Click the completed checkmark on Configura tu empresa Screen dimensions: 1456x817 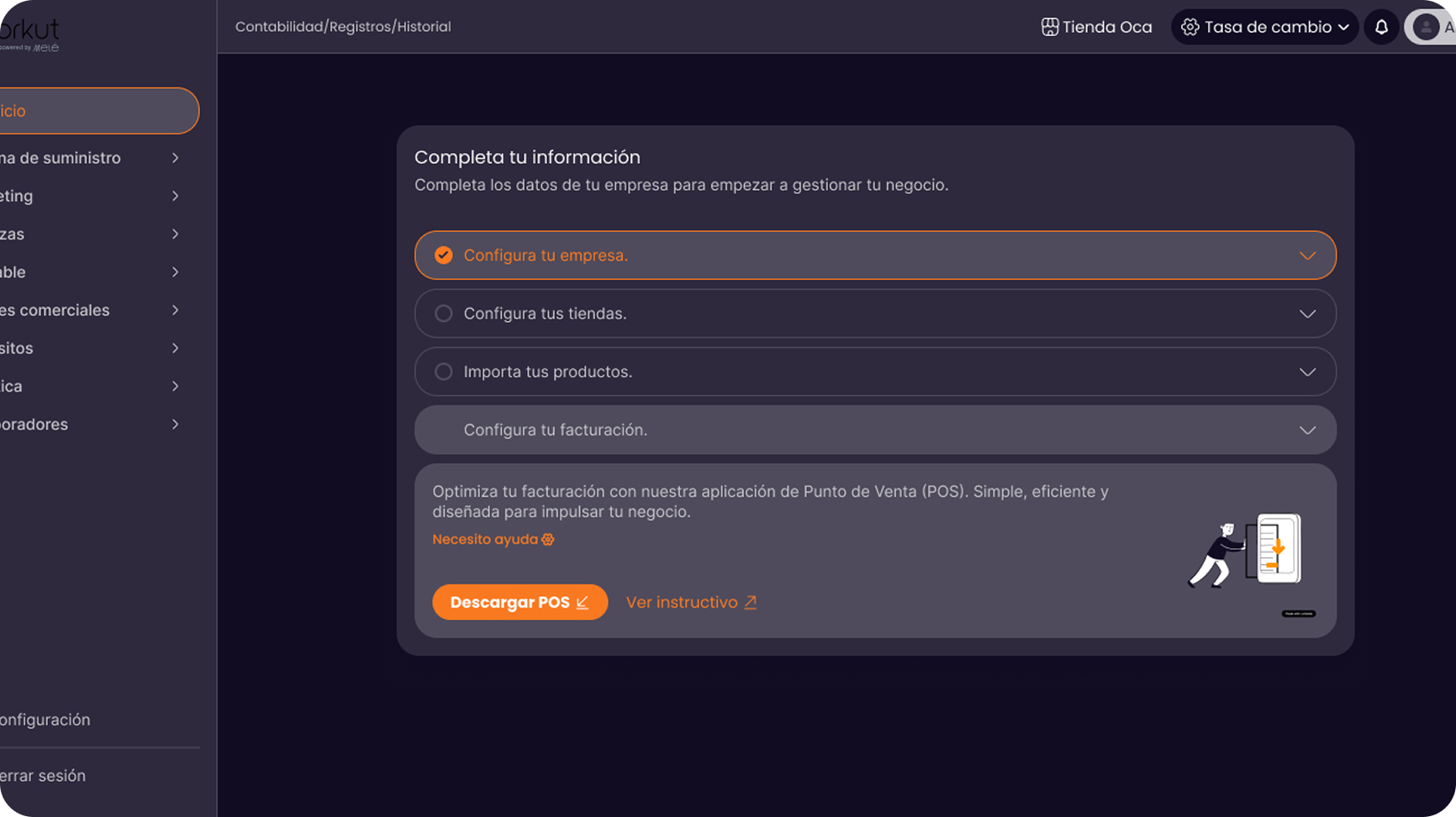click(x=443, y=255)
